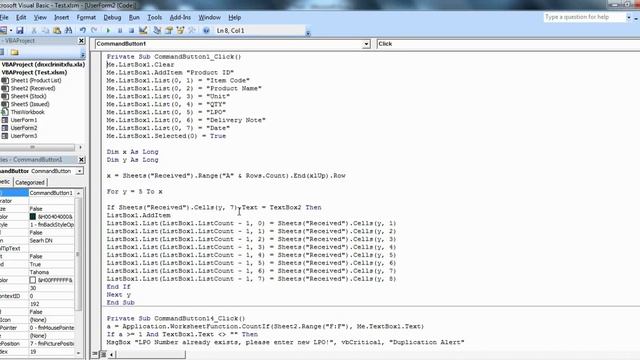The height and width of the screenshot is (360, 640).
Task: Open the Toolbox toolbar icon
Action: pos(192,31)
